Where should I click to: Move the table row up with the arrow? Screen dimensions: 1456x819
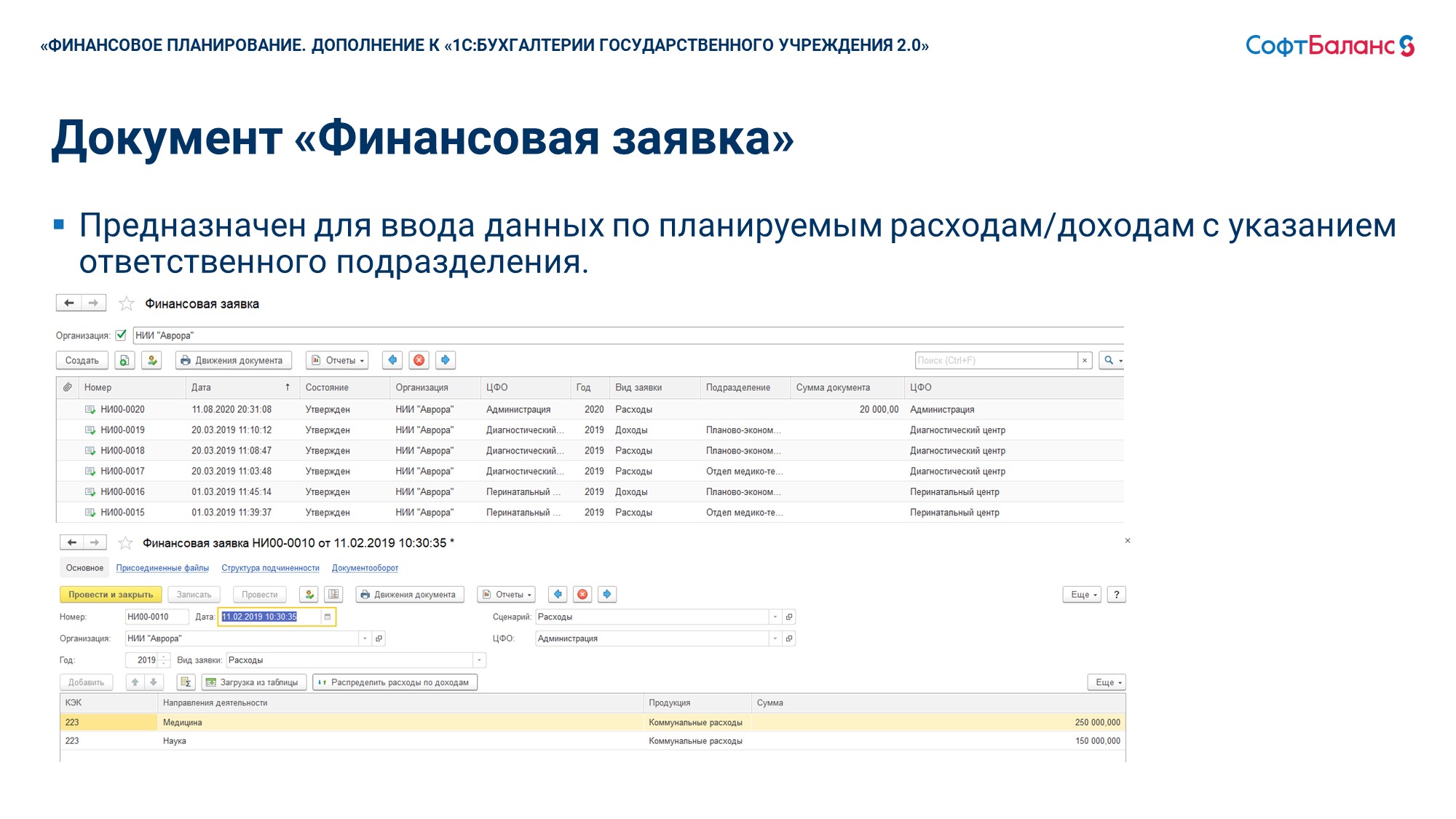tap(135, 682)
